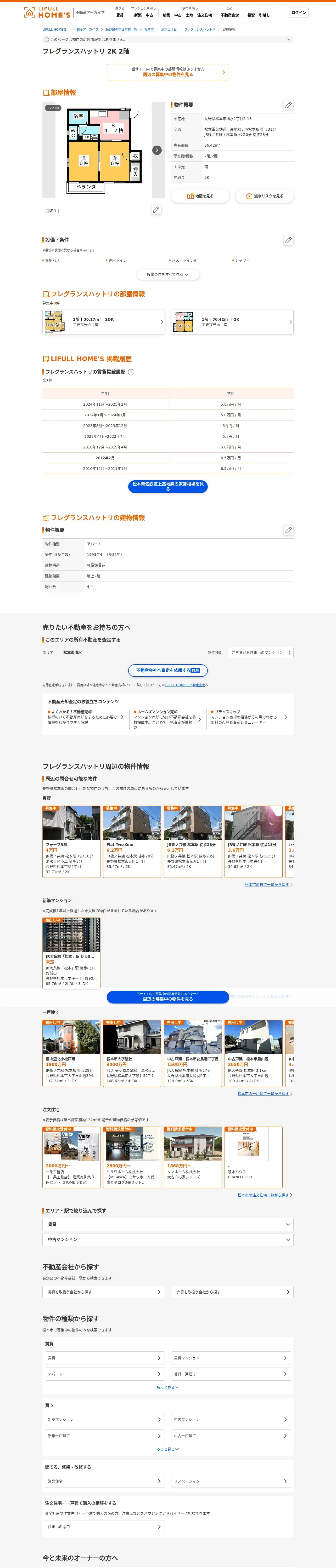Image resolution: width=336 pixels, height=1568 pixels.
Task: Click 売買を取扱う会社から探す
Action: 232,1292
